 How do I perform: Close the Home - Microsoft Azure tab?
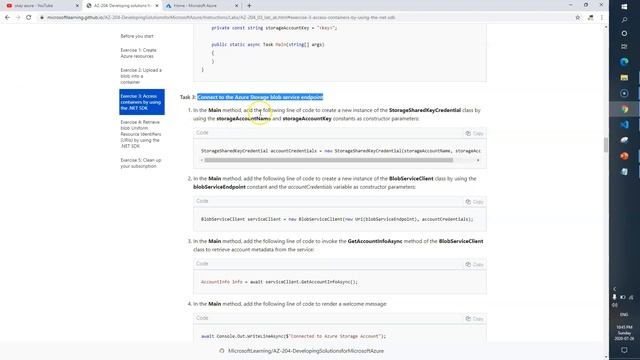pos(236,6)
